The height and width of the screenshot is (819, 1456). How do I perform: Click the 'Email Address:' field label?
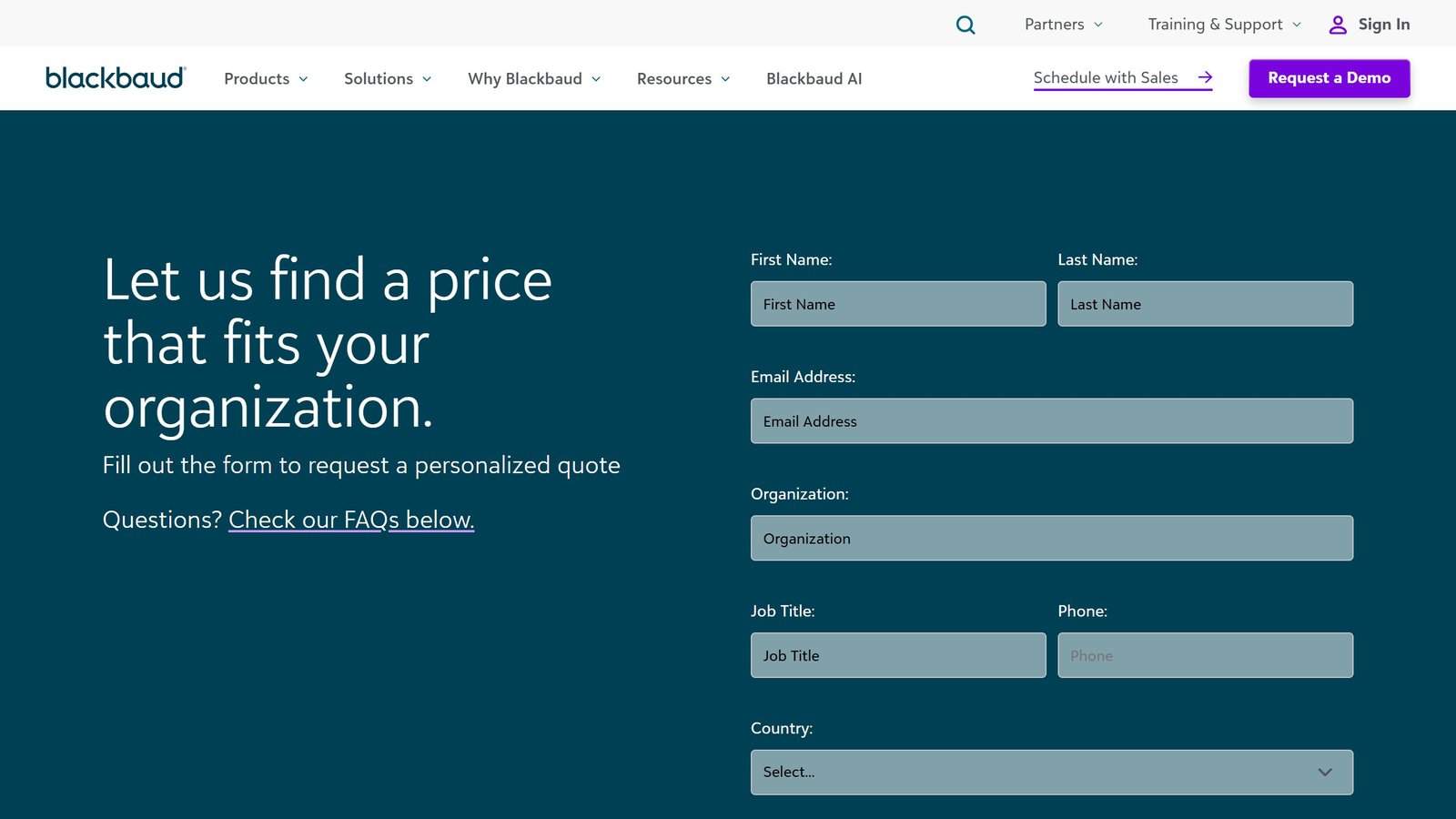click(x=803, y=377)
